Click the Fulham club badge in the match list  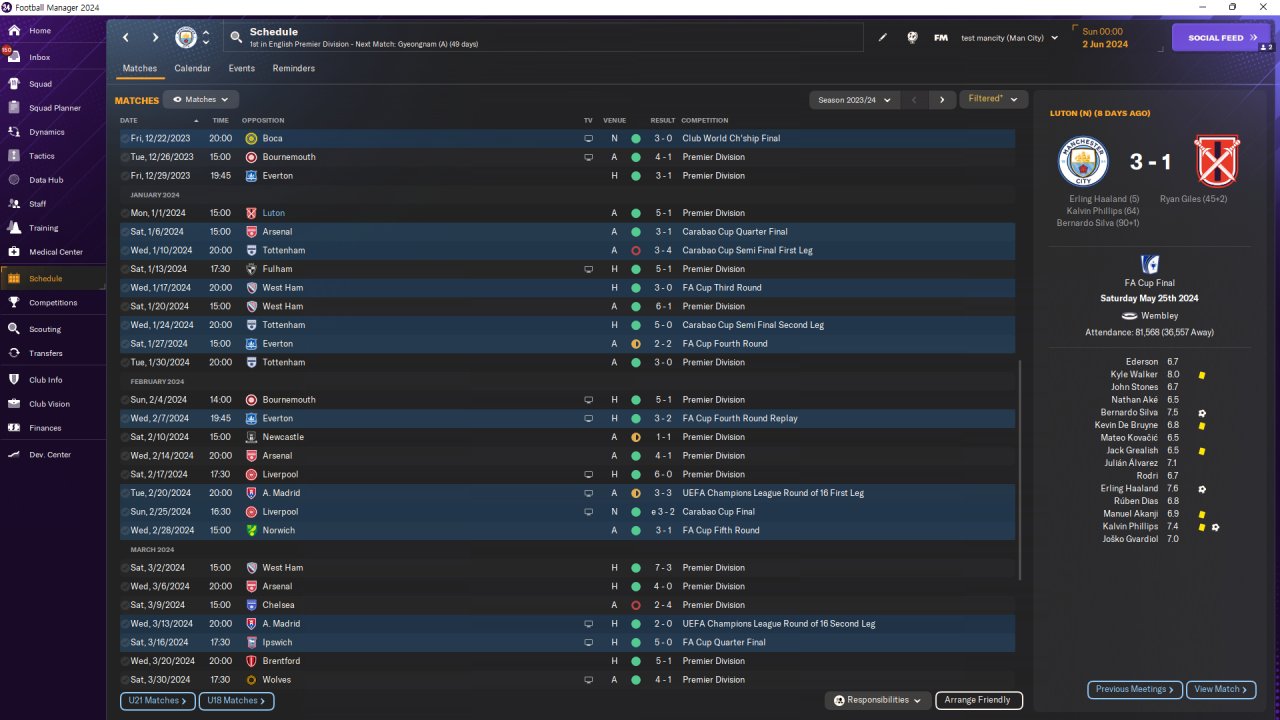(251, 269)
